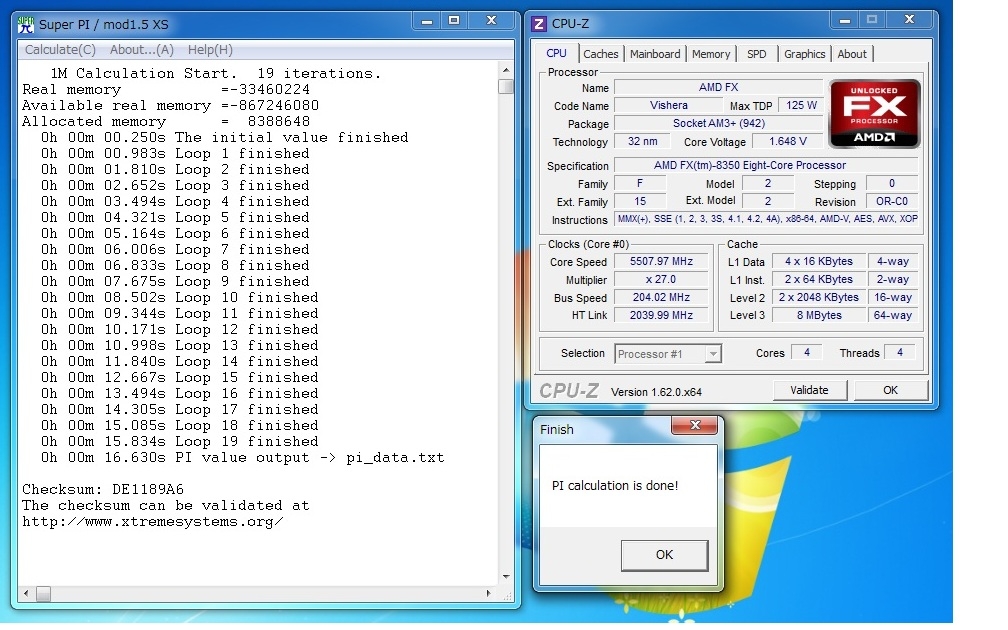Switch to the Caches tab
The height and width of the screenshot is (630, 1008).
click(x=601, y=54)
